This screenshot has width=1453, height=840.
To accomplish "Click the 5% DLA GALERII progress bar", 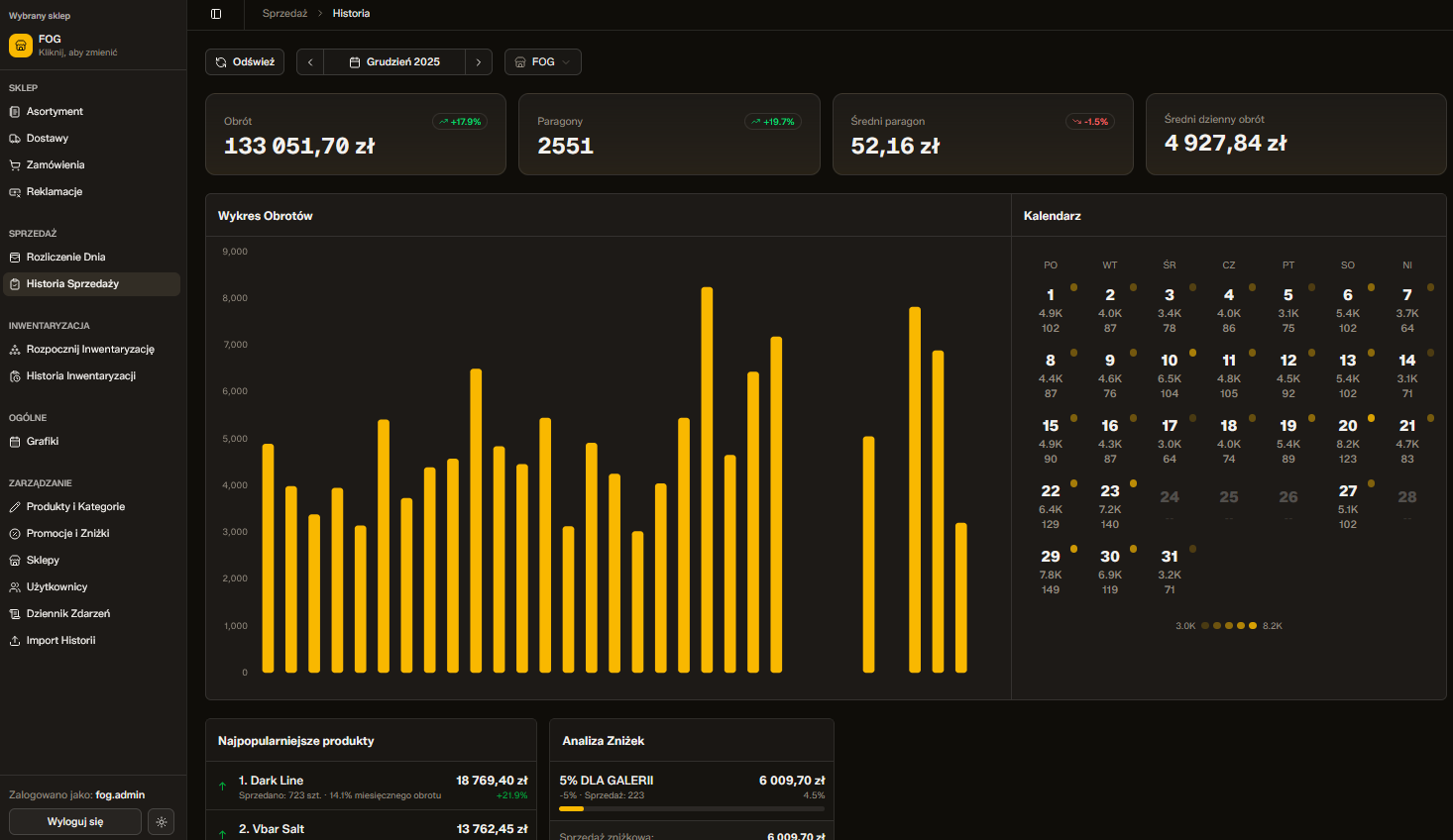I will (691, 809).
